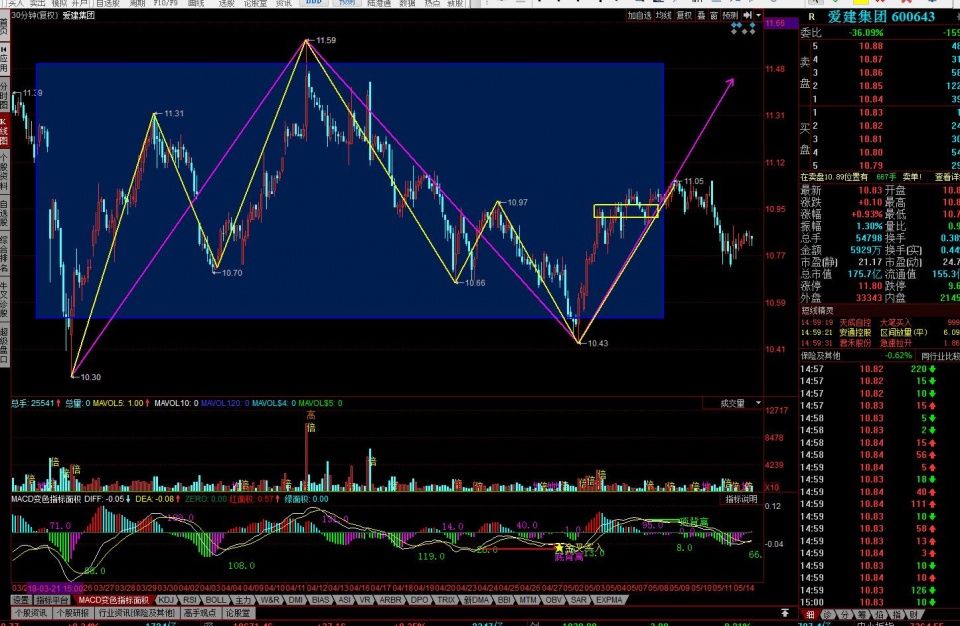Open the 个股资讯 stock news tab
The width and height of the screenshot is (960, 626).
30,613
